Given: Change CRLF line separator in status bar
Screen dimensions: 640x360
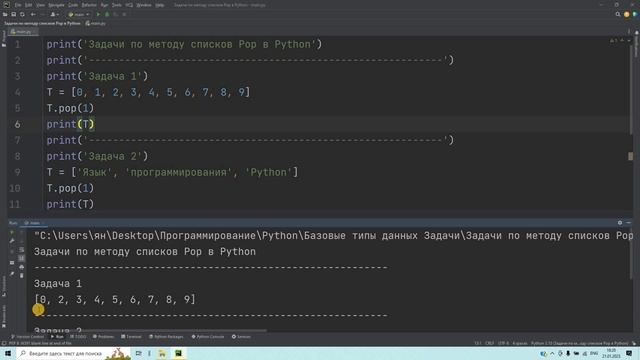Looking at the screenshot, I should pyautogui.click(x=489, y=343).
